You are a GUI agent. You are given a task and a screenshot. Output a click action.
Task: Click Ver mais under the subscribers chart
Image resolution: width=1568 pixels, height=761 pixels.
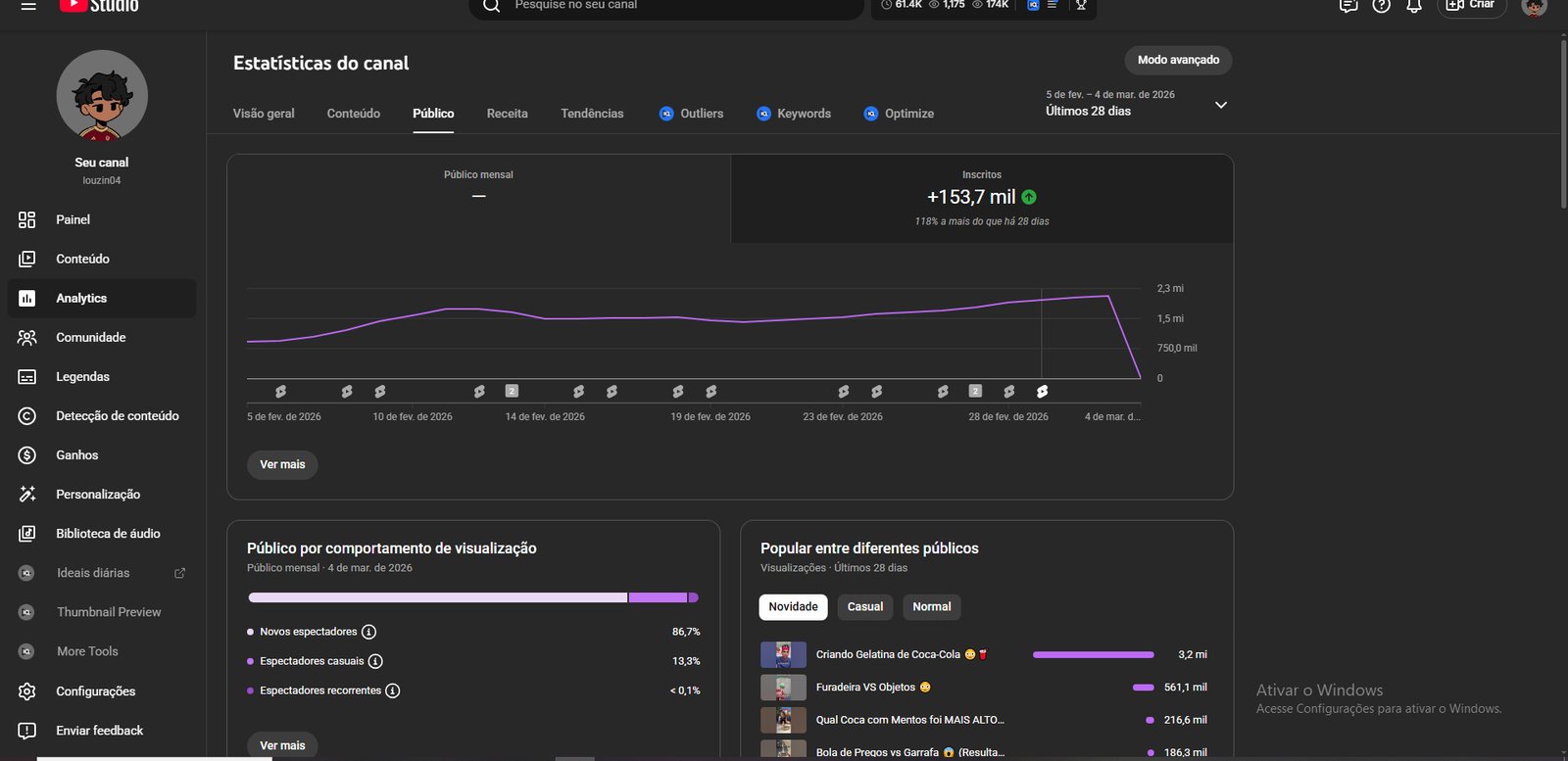pyautogui.click(x=282, y=464)
